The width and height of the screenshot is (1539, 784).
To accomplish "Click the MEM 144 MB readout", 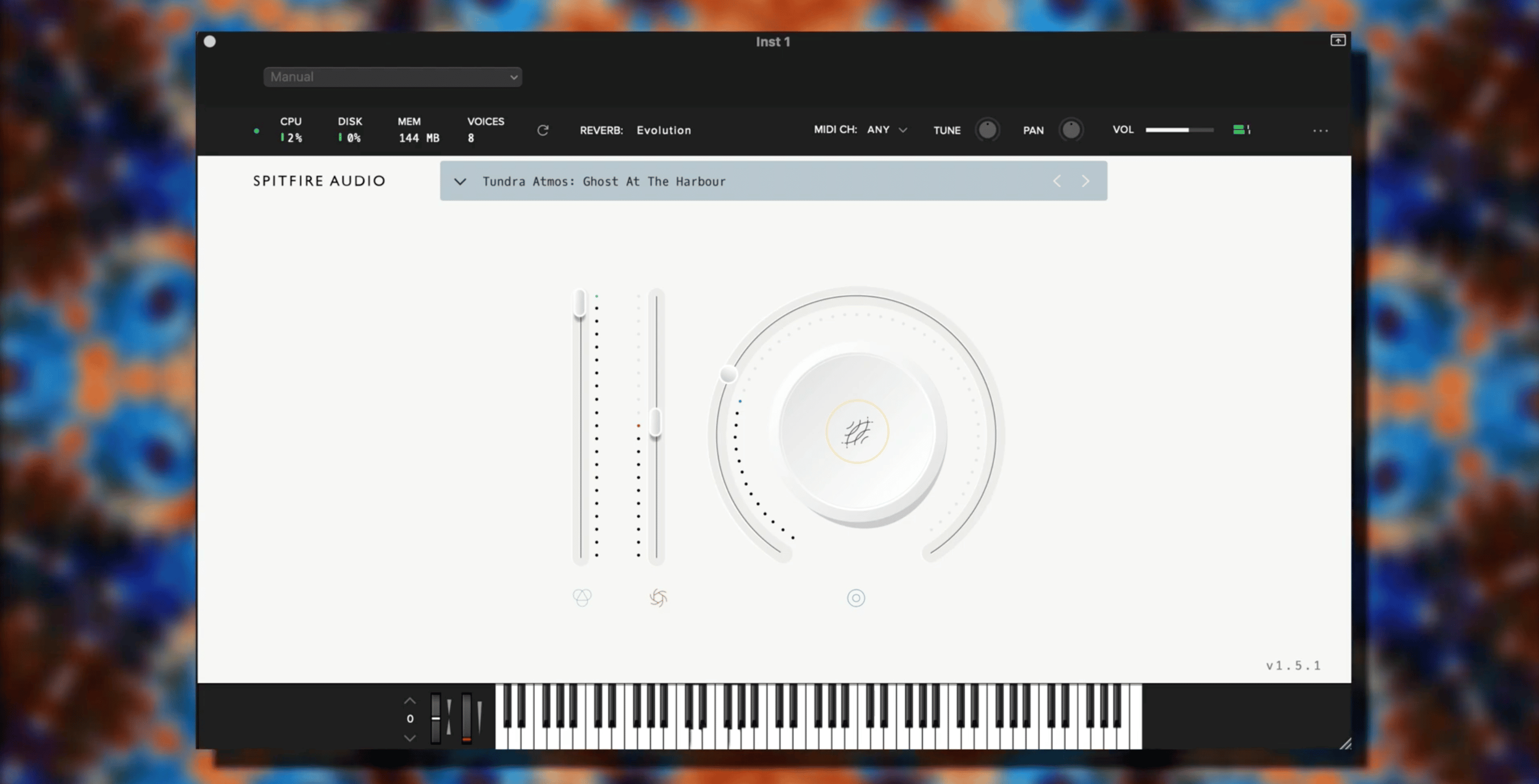I will pyautogui.click(x=419, y=130).
